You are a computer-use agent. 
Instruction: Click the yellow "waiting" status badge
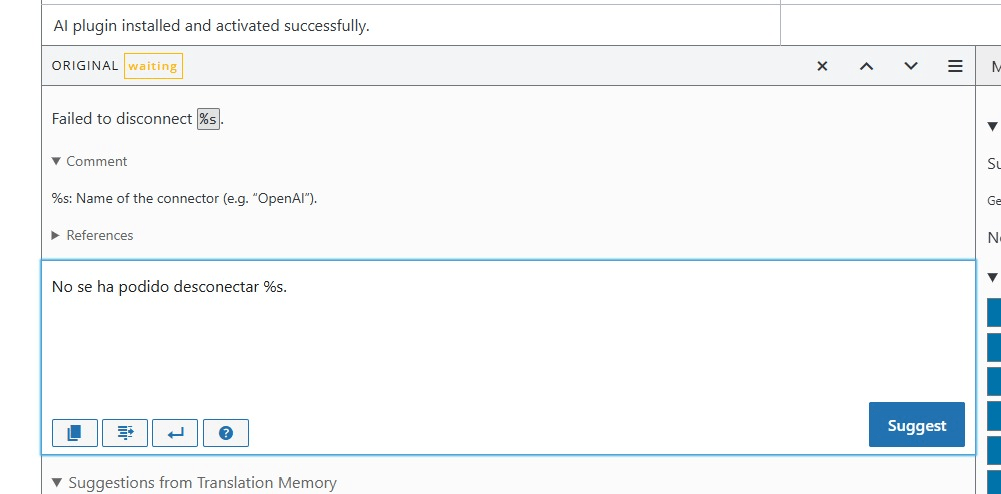pos(153,66)
